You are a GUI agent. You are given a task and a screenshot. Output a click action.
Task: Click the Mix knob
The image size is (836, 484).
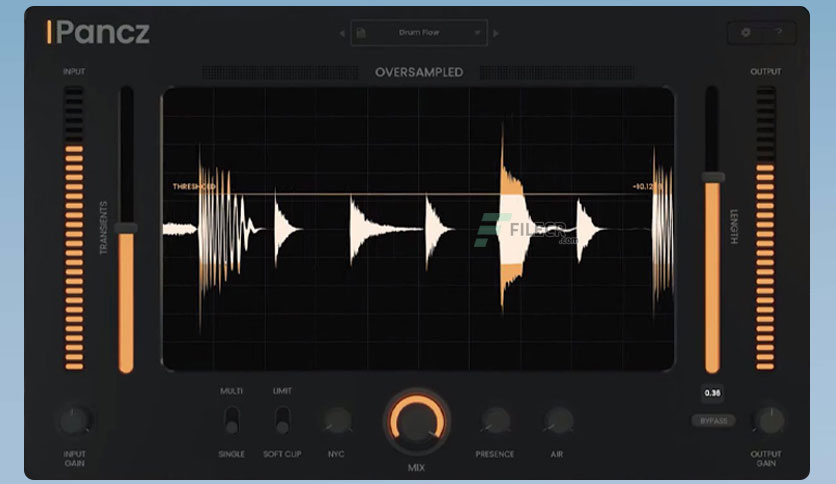[417, 421]
